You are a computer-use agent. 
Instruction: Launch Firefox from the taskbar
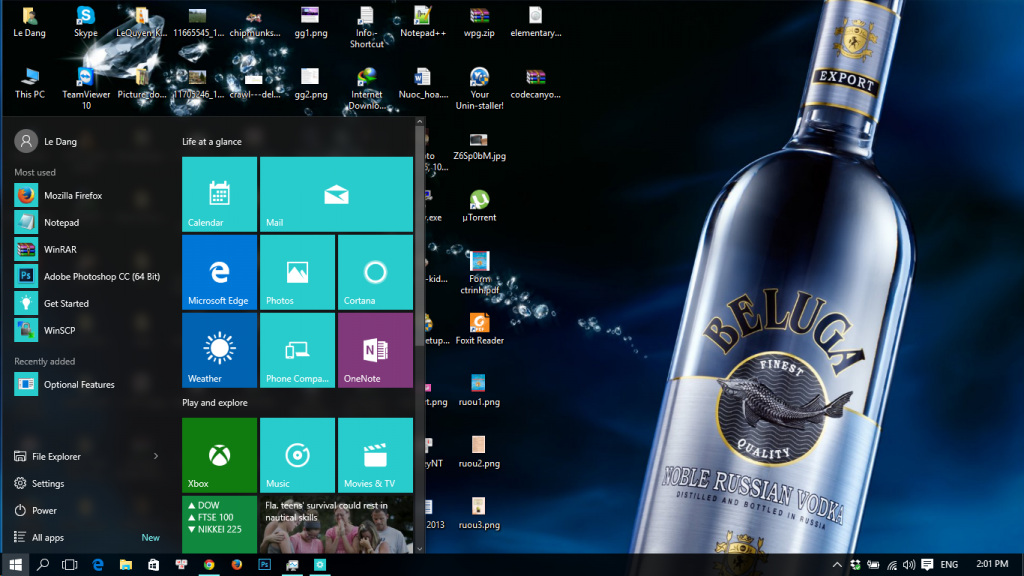(x=237, y=565)
